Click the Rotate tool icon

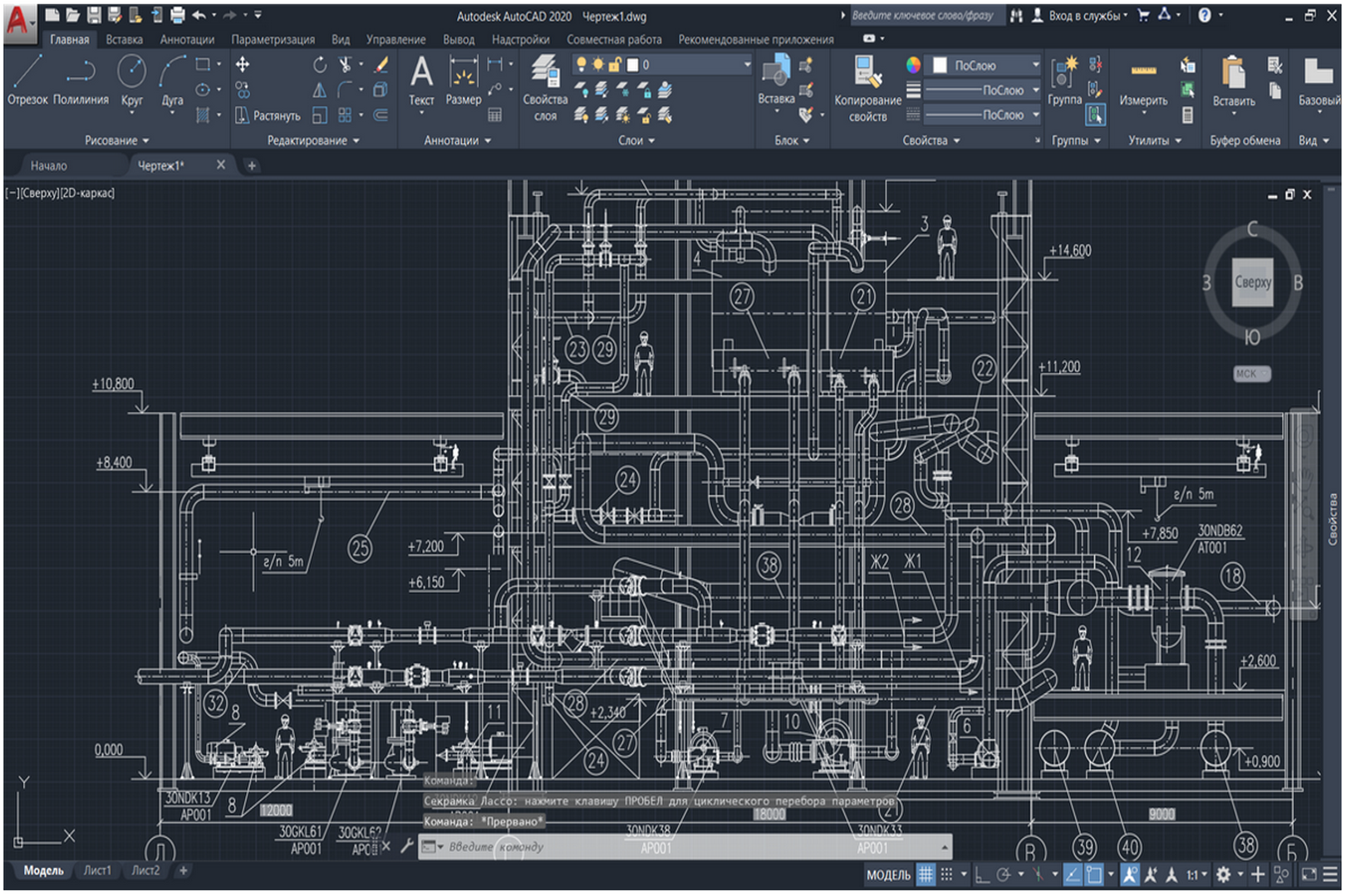320,64
